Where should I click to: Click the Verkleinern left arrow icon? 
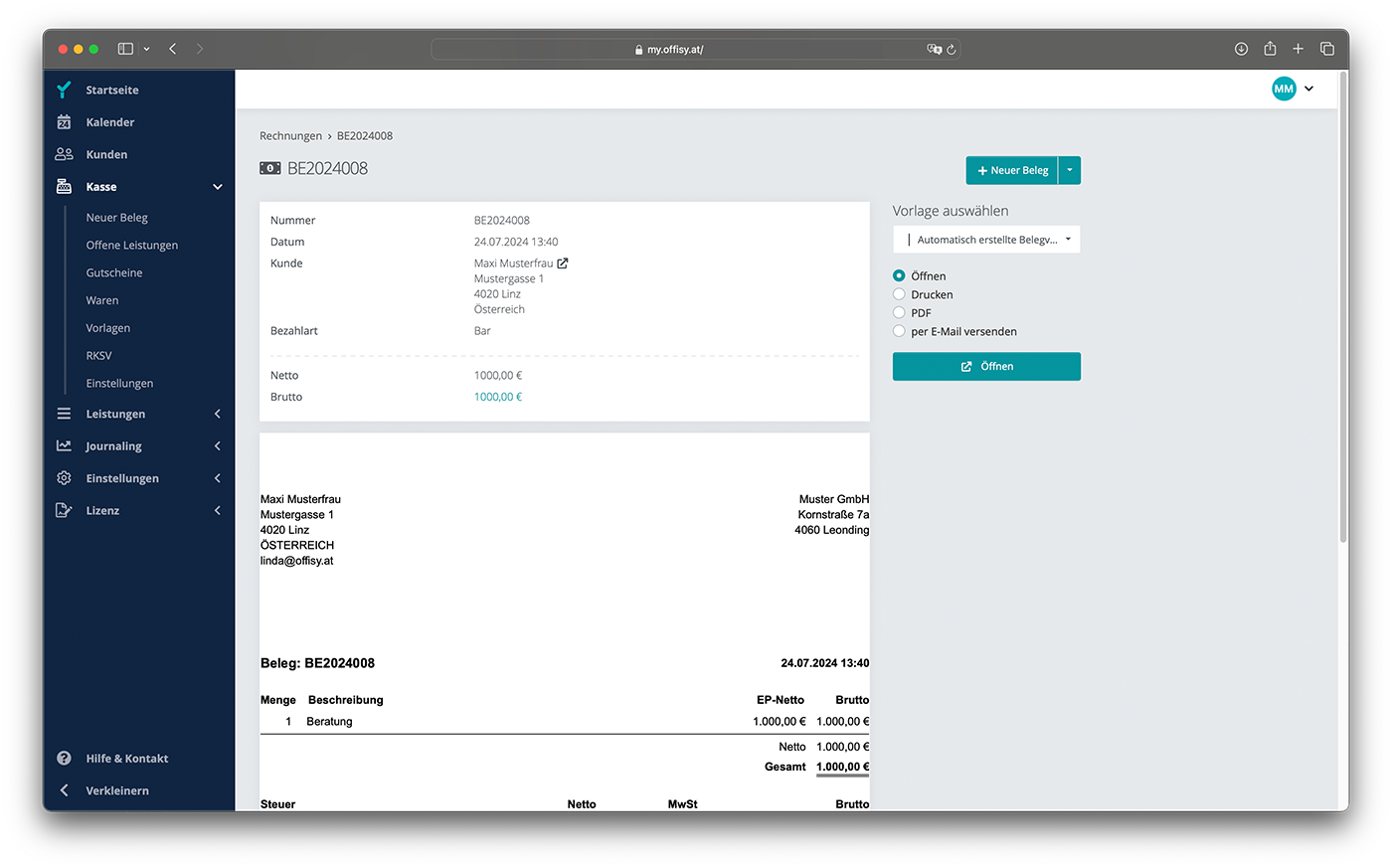(64, 790)
